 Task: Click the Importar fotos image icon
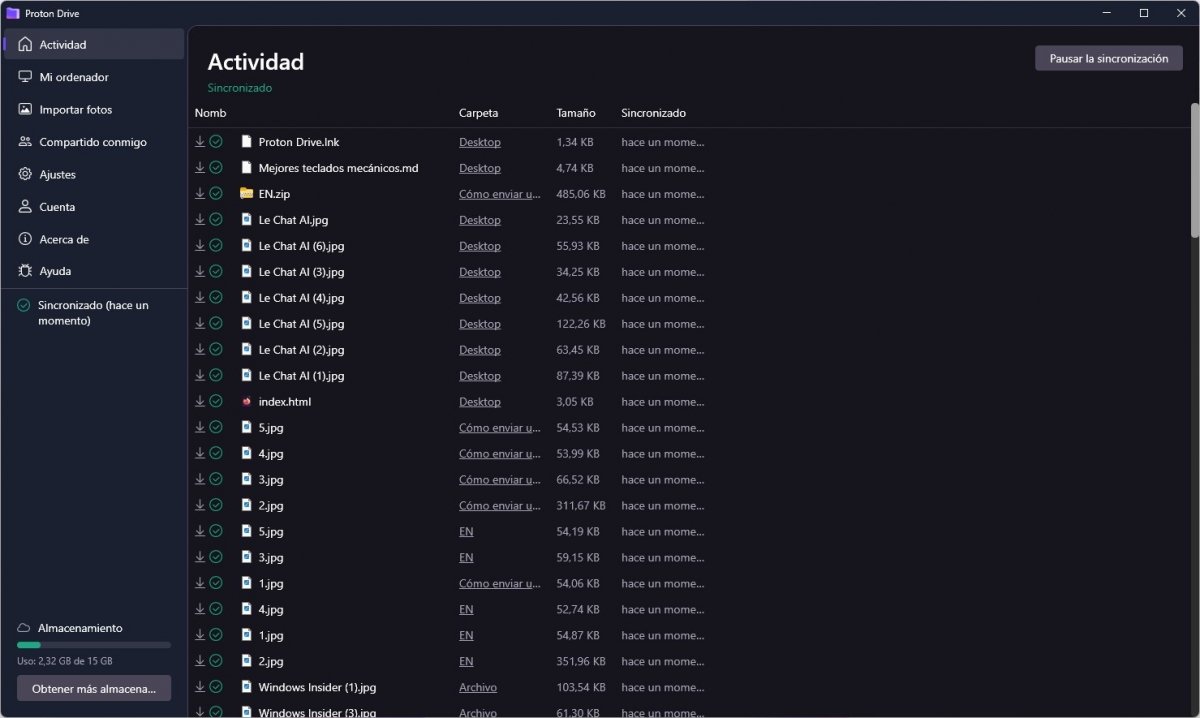tap(25, 110)
